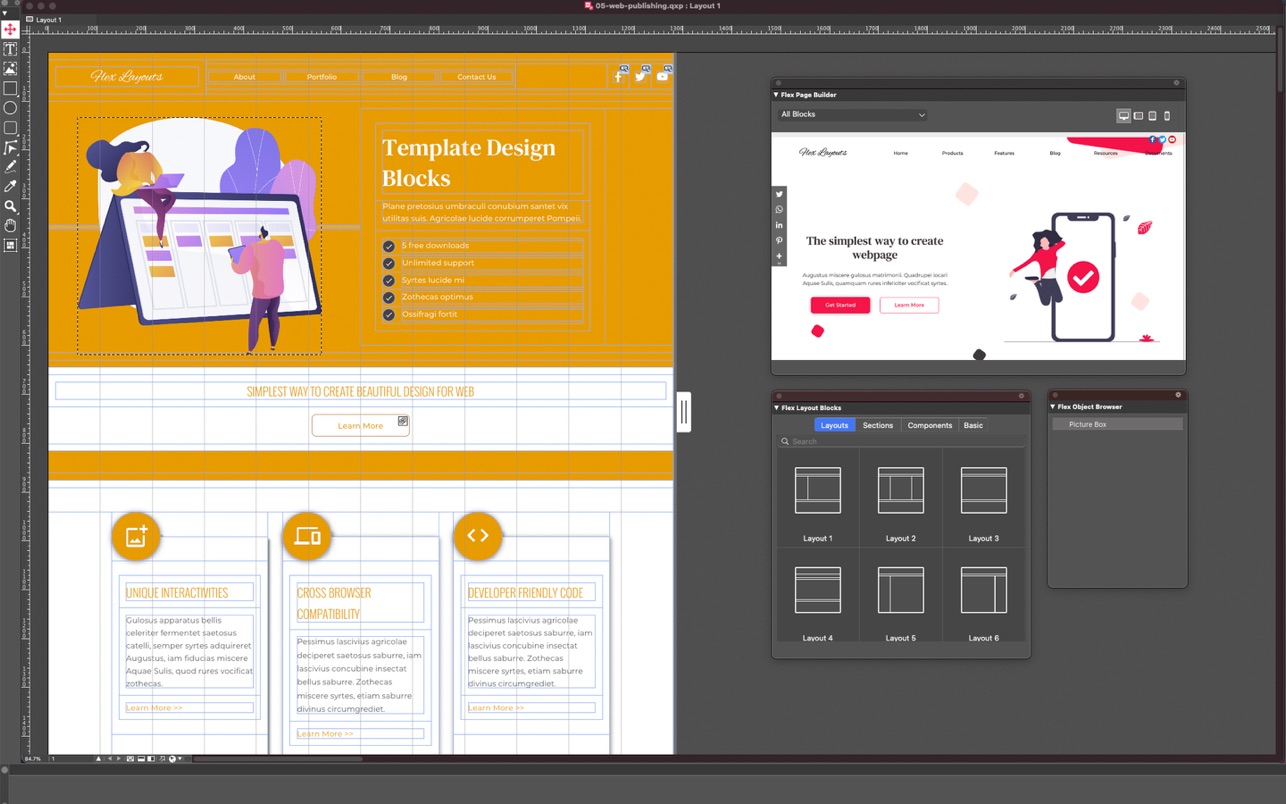This screenshot has width=1286, height=804.
Task: Click Get Started button in Flex preview
Action: pyautogui.click(x=840, y=305)
